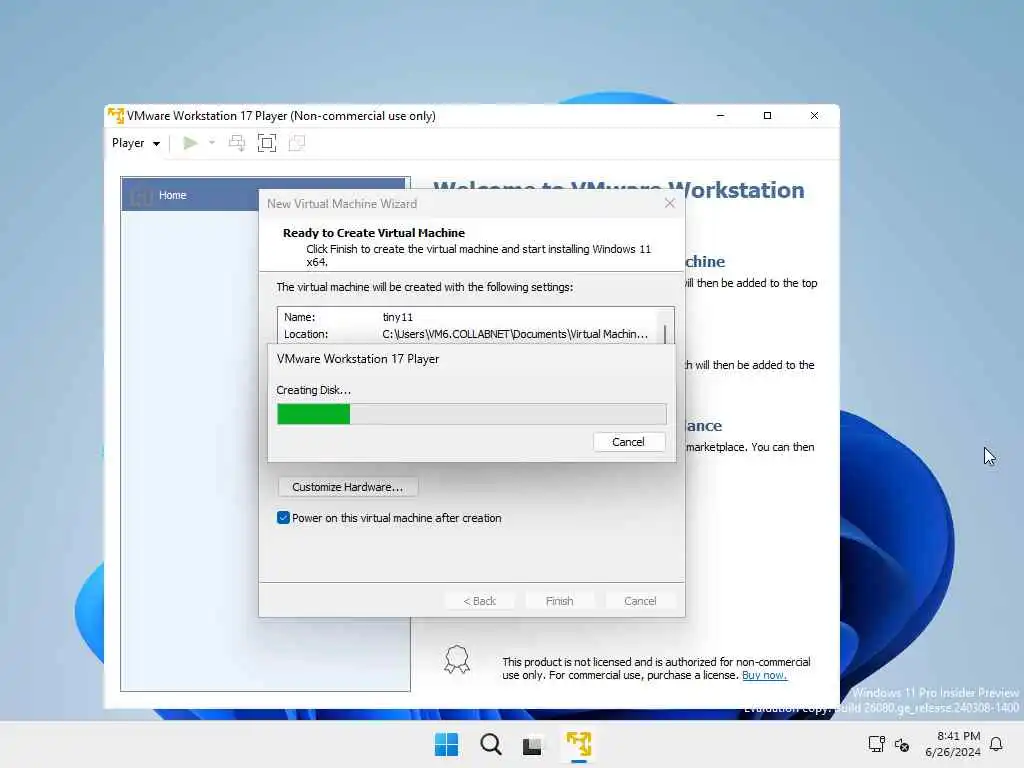The width and height of the screenshot is (1024, 768).
Task: Click the tiny11 name value
Action: click(398, 317)
